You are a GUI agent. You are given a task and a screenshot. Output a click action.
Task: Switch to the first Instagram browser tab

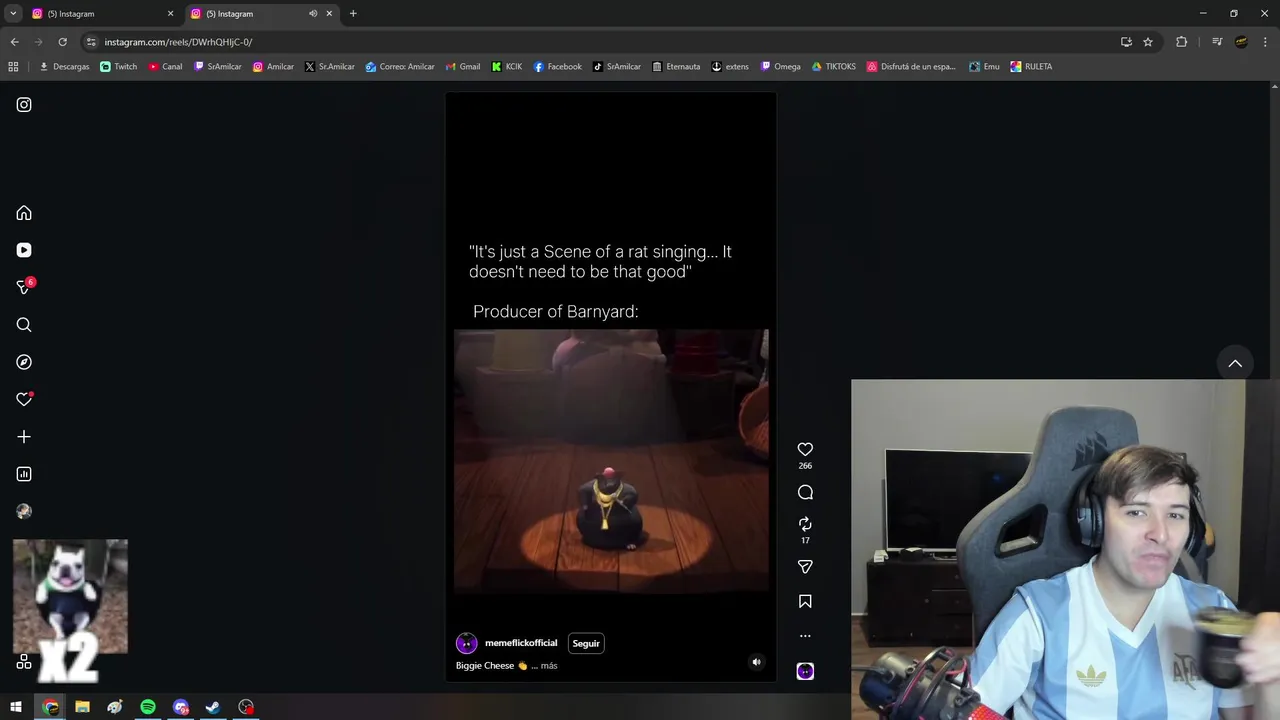pyautogui.click(x=100, y=14)
